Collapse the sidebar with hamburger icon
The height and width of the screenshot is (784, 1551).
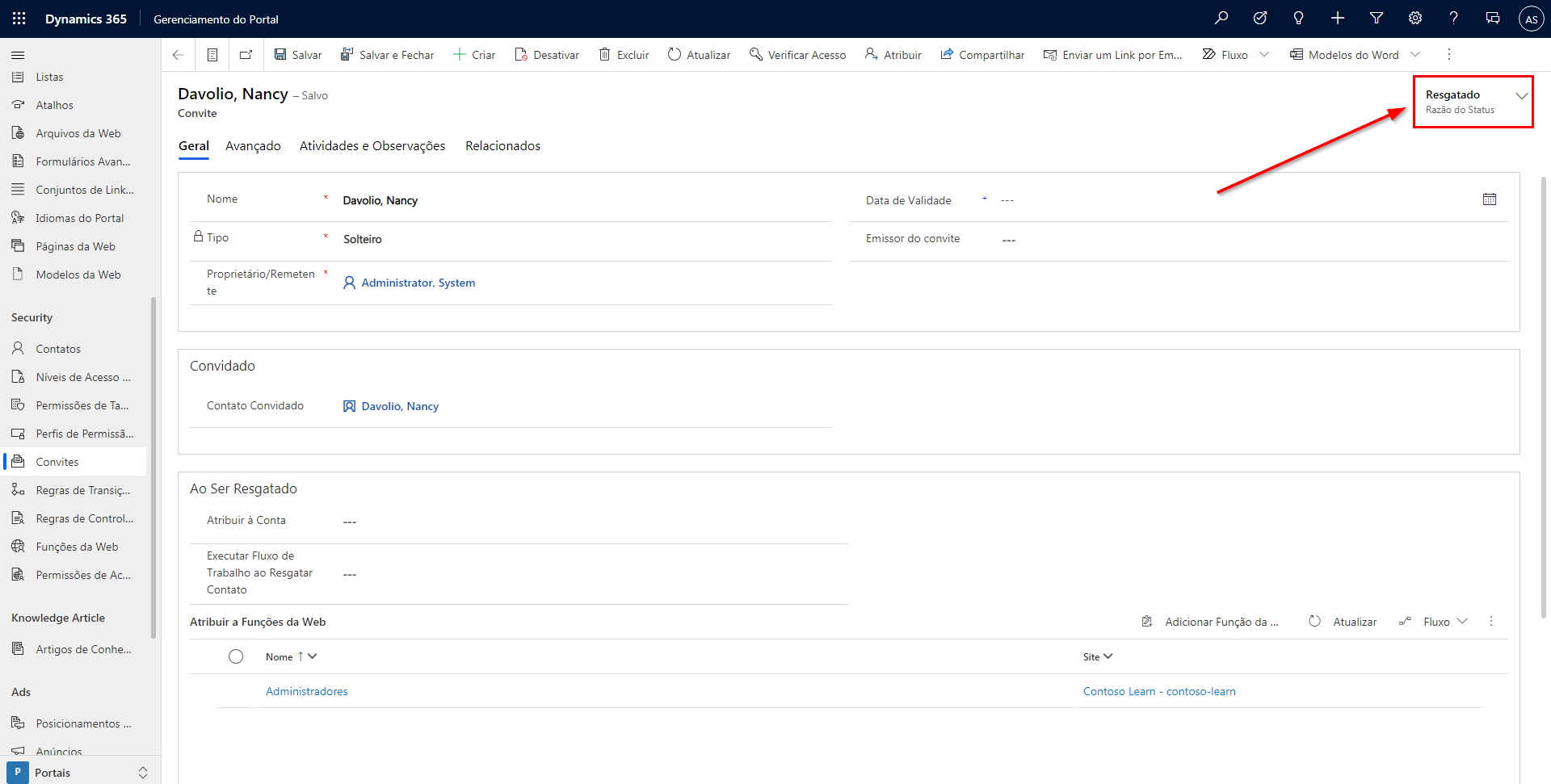click(x=18, y=55)
